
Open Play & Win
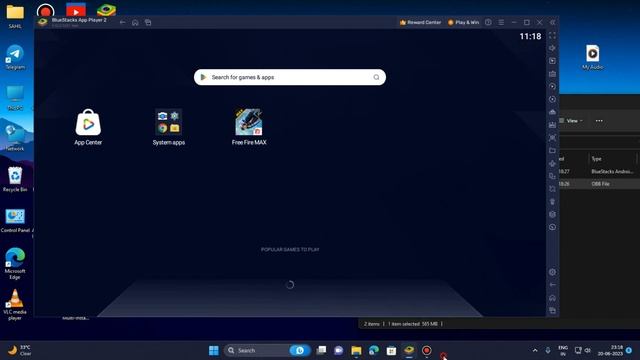463,22
